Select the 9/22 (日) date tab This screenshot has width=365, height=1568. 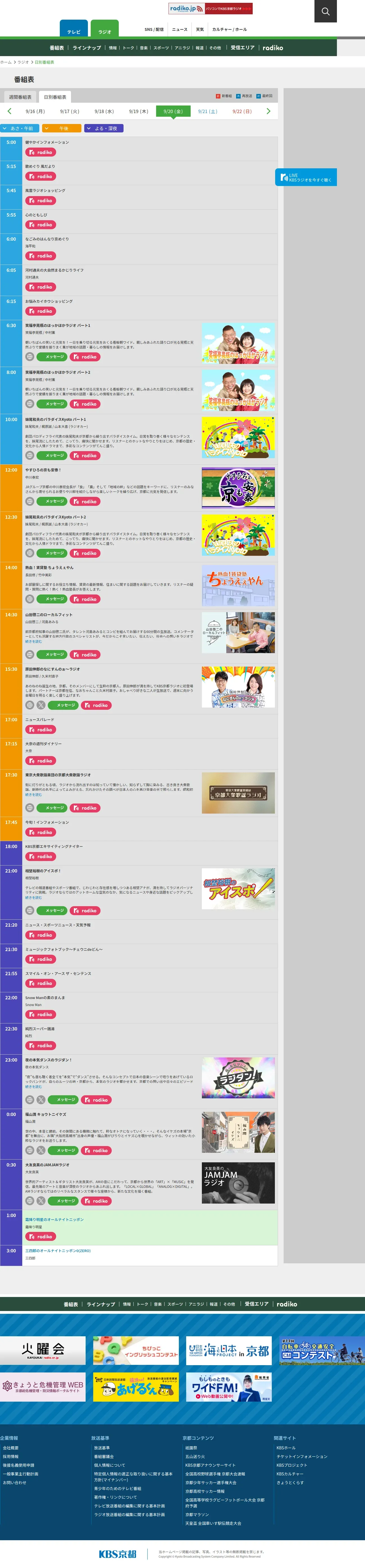[242, 111]
